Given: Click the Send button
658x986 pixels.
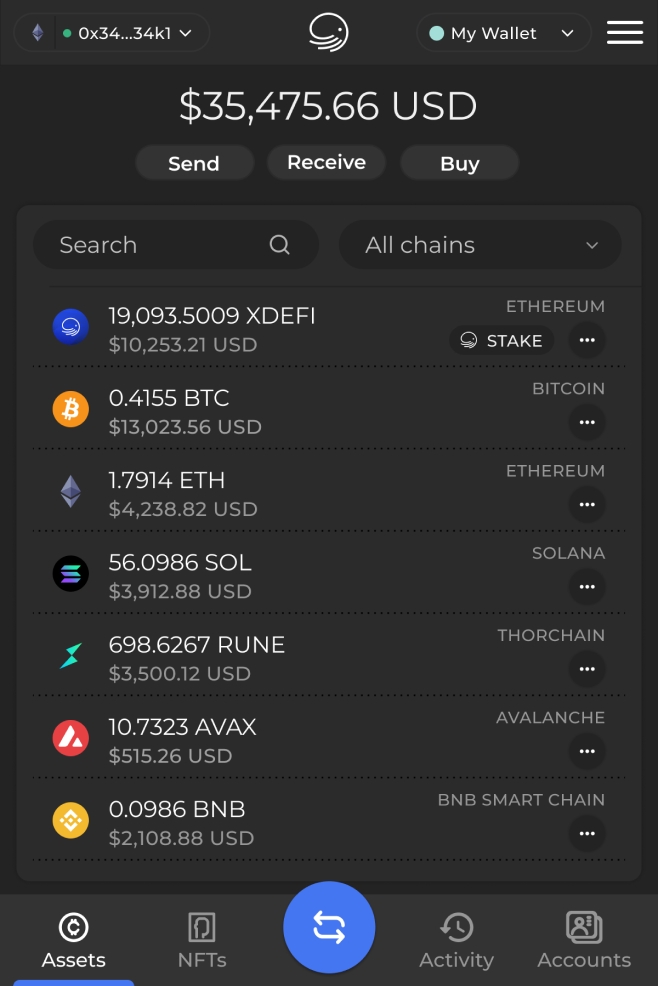Looking at the screenshot, I should 194,163.
